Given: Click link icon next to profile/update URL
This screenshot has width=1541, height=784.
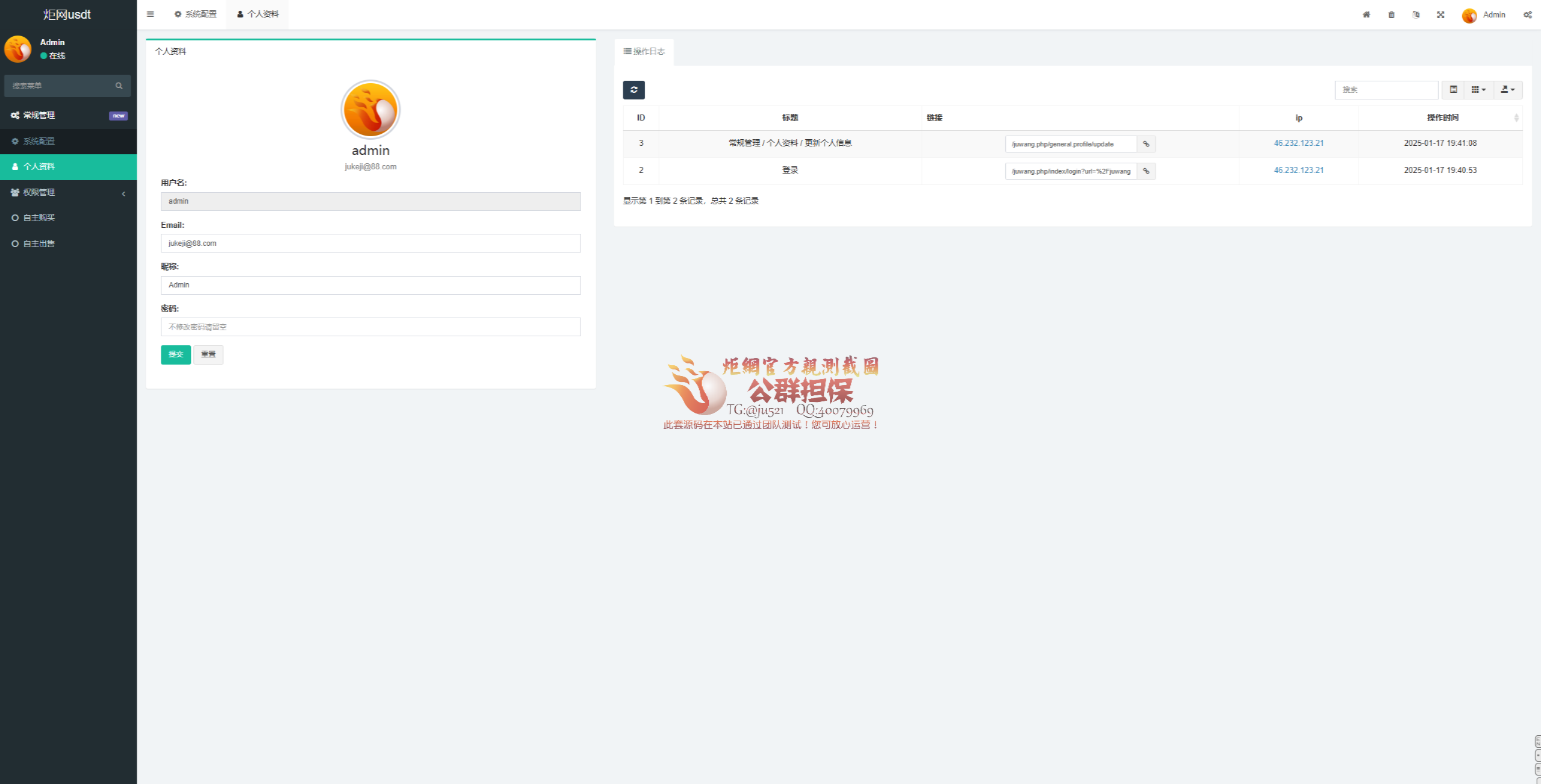Looking at the screenshot, I should pos(1146,144).
